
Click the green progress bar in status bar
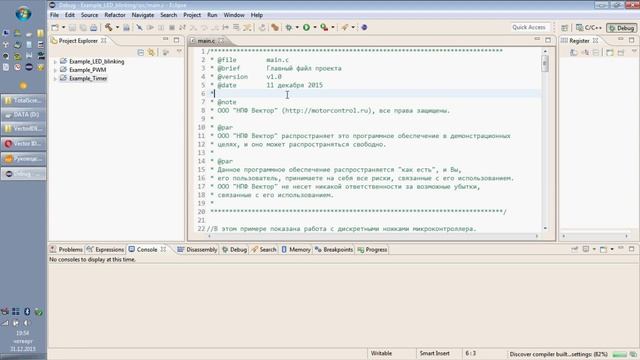[x=620, y=354]
